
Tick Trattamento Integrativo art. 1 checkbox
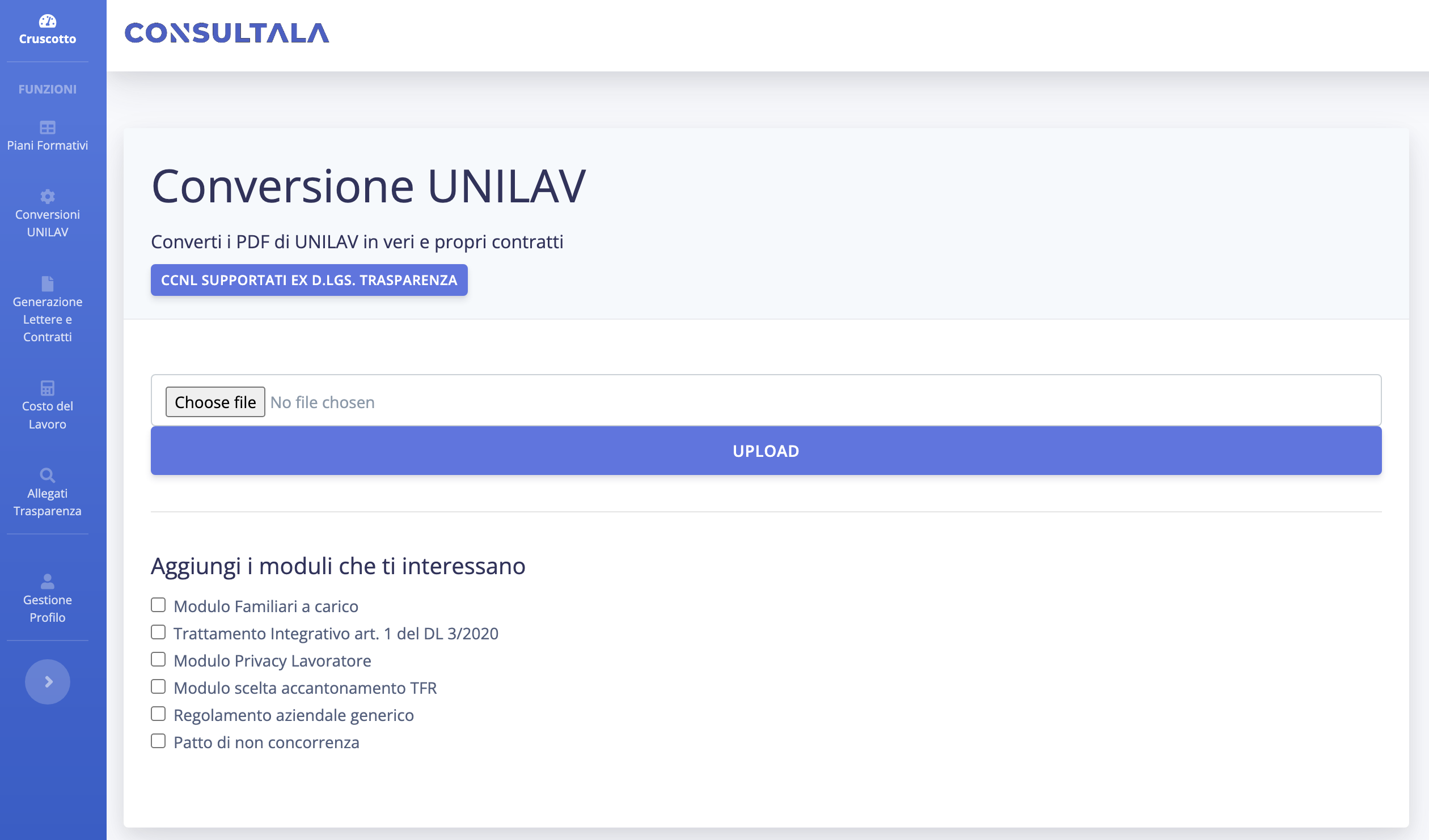[x=158, y=633]
